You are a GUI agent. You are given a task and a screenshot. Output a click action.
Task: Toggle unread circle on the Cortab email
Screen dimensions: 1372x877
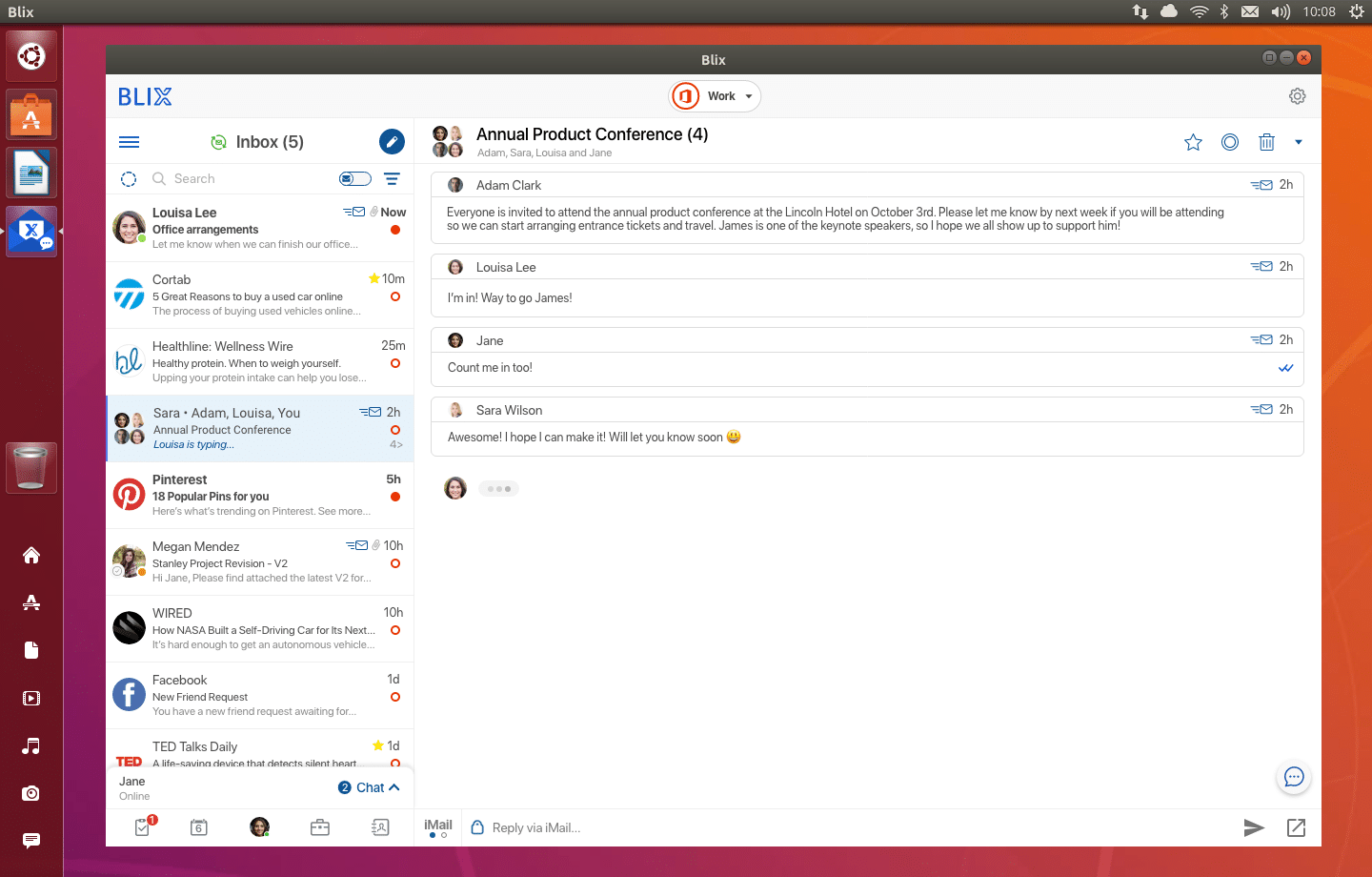coord(395,296)
